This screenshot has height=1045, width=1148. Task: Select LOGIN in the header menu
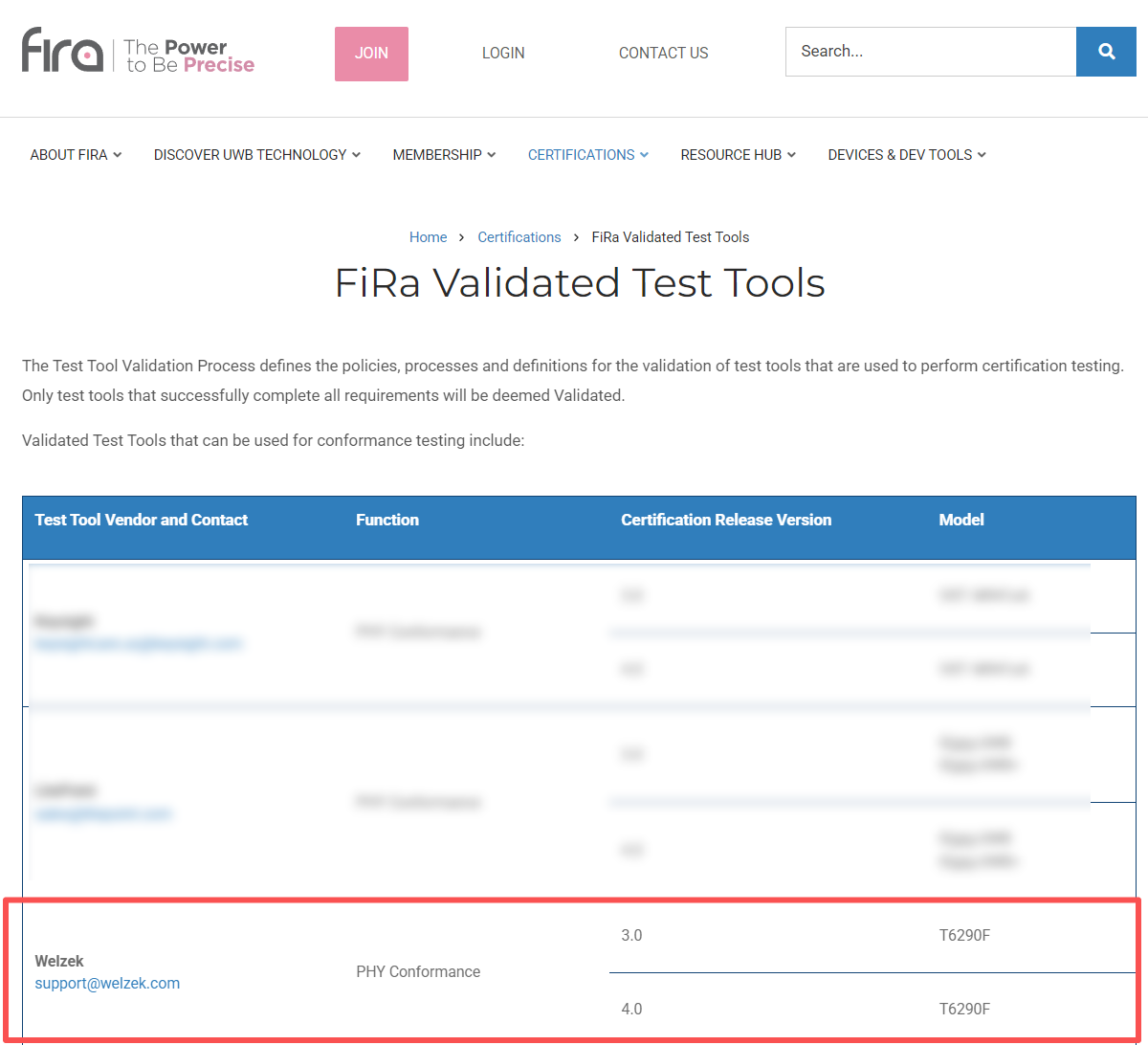tap(503, 53)
